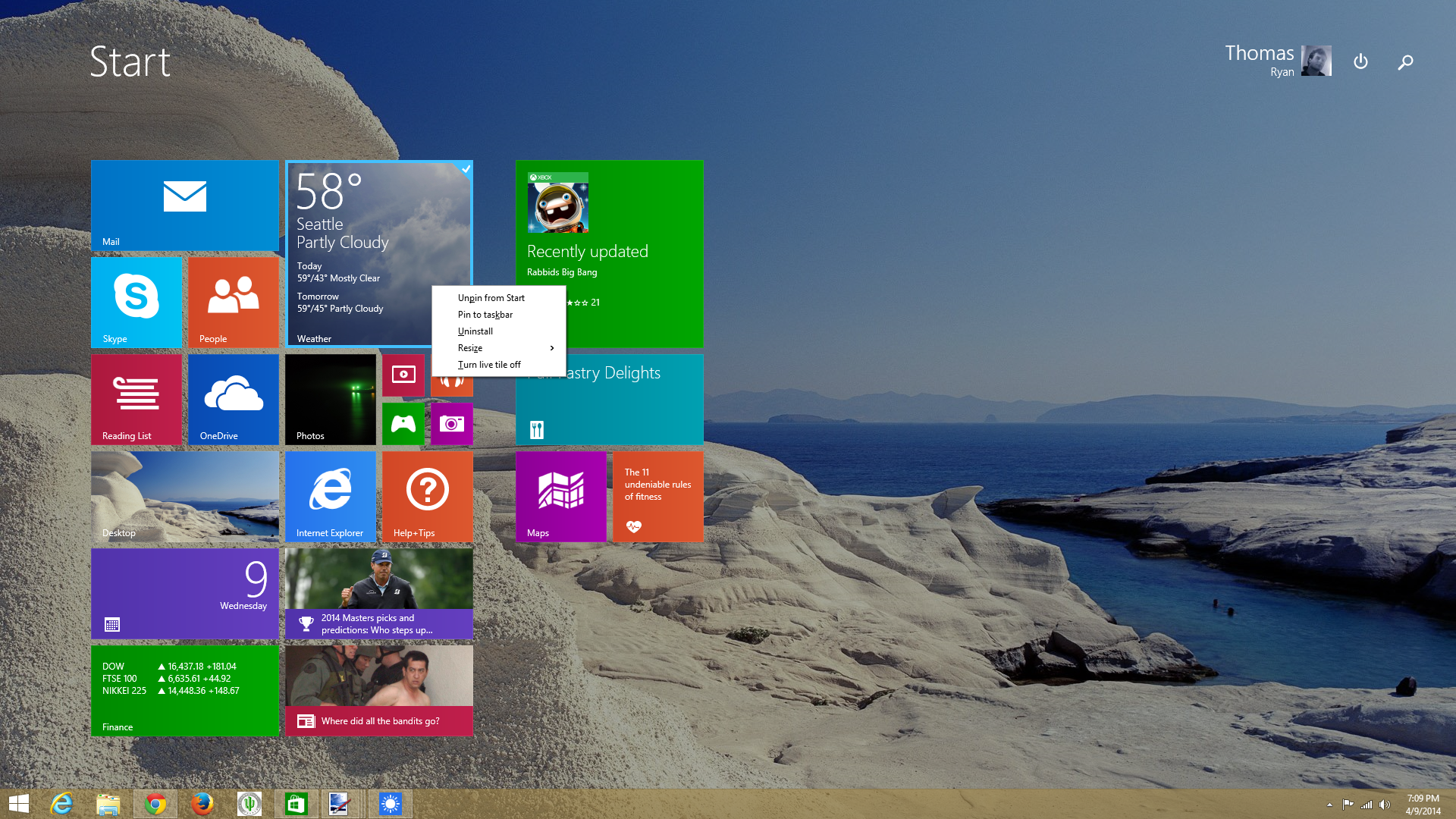Uncheck the Weather tile selection checkmark

(466, 169)
